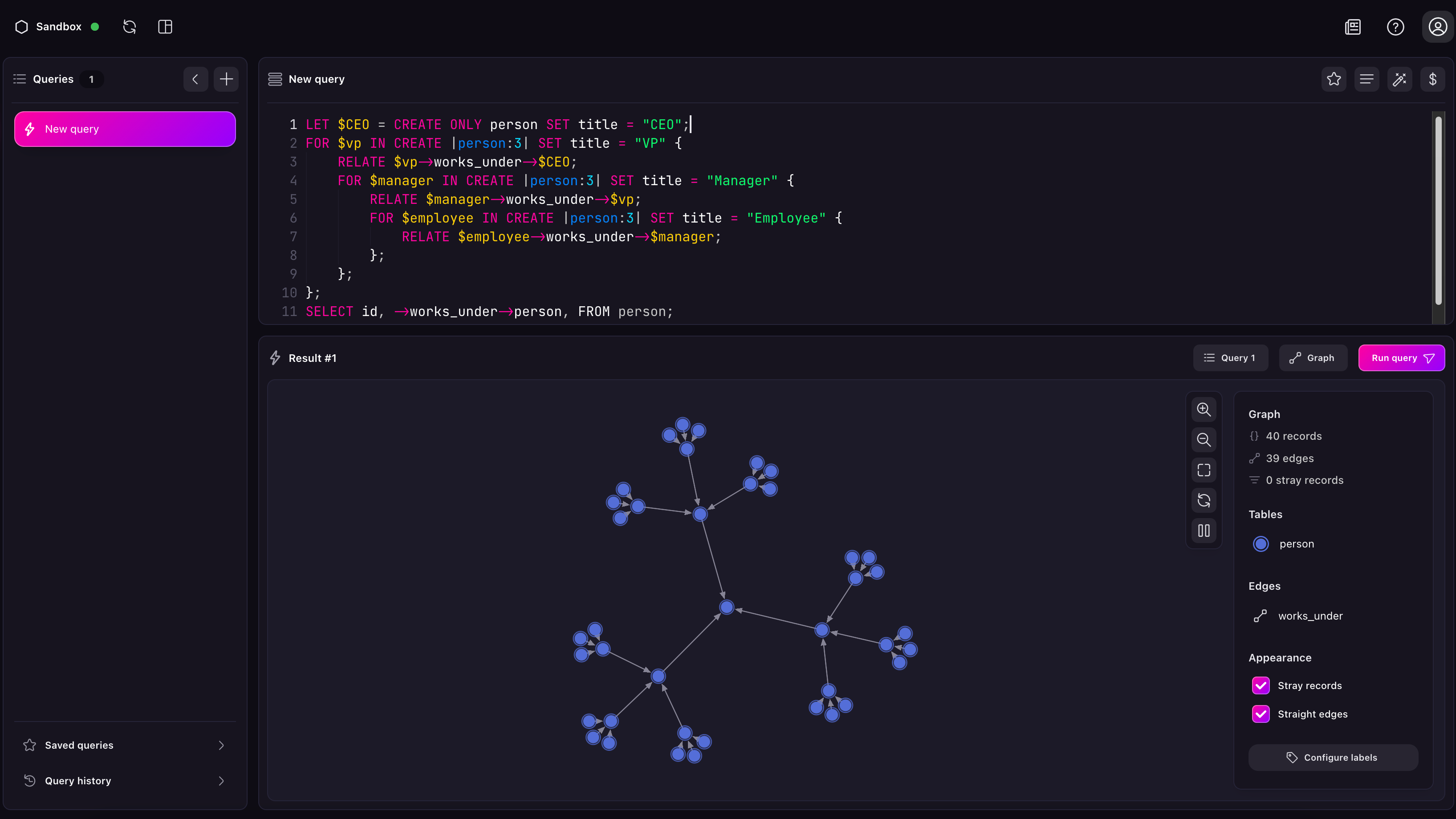Select the Query 1 results tab
Viewport: 1456px width, 819px height.
click(1231, 358)
